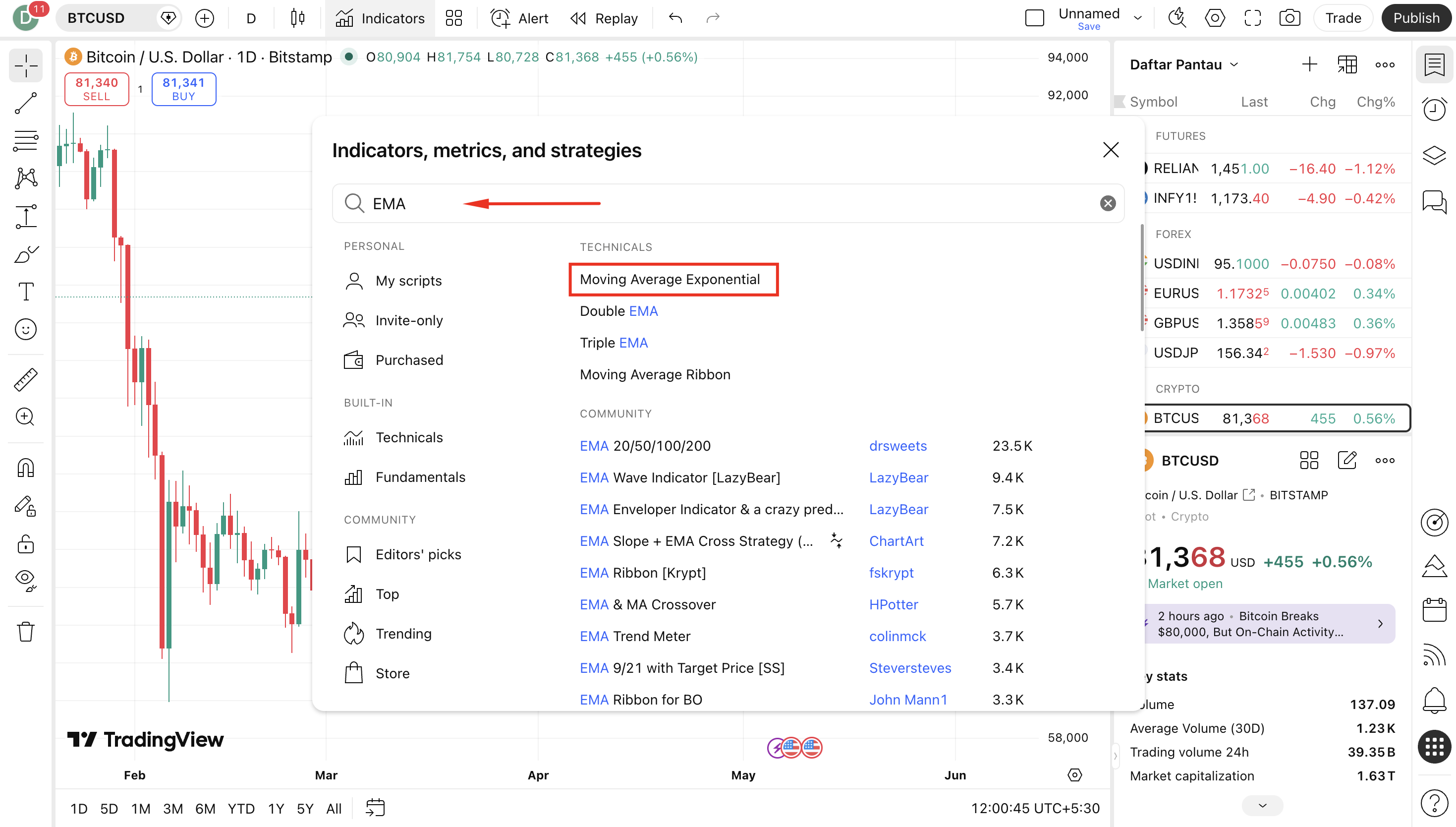The width and height of the screenshot is (1456, 827).
Task: Click the Publish button
Action: (1416, 18)
